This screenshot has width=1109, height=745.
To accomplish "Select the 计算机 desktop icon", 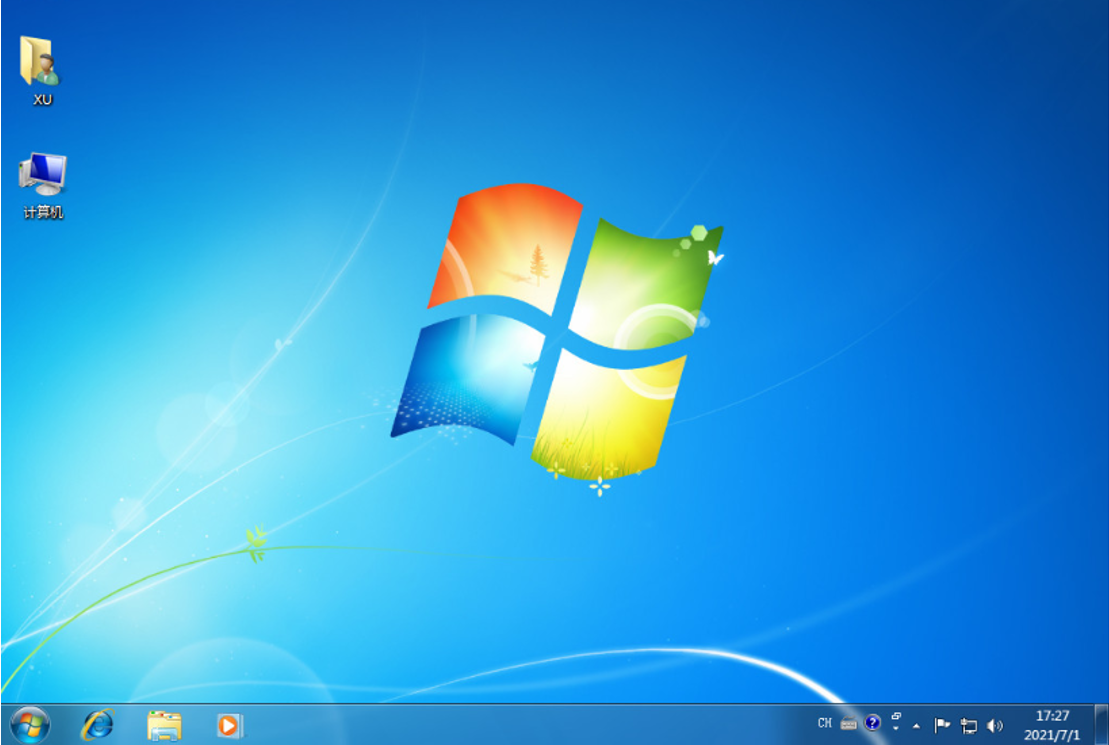I will point(42,185).
